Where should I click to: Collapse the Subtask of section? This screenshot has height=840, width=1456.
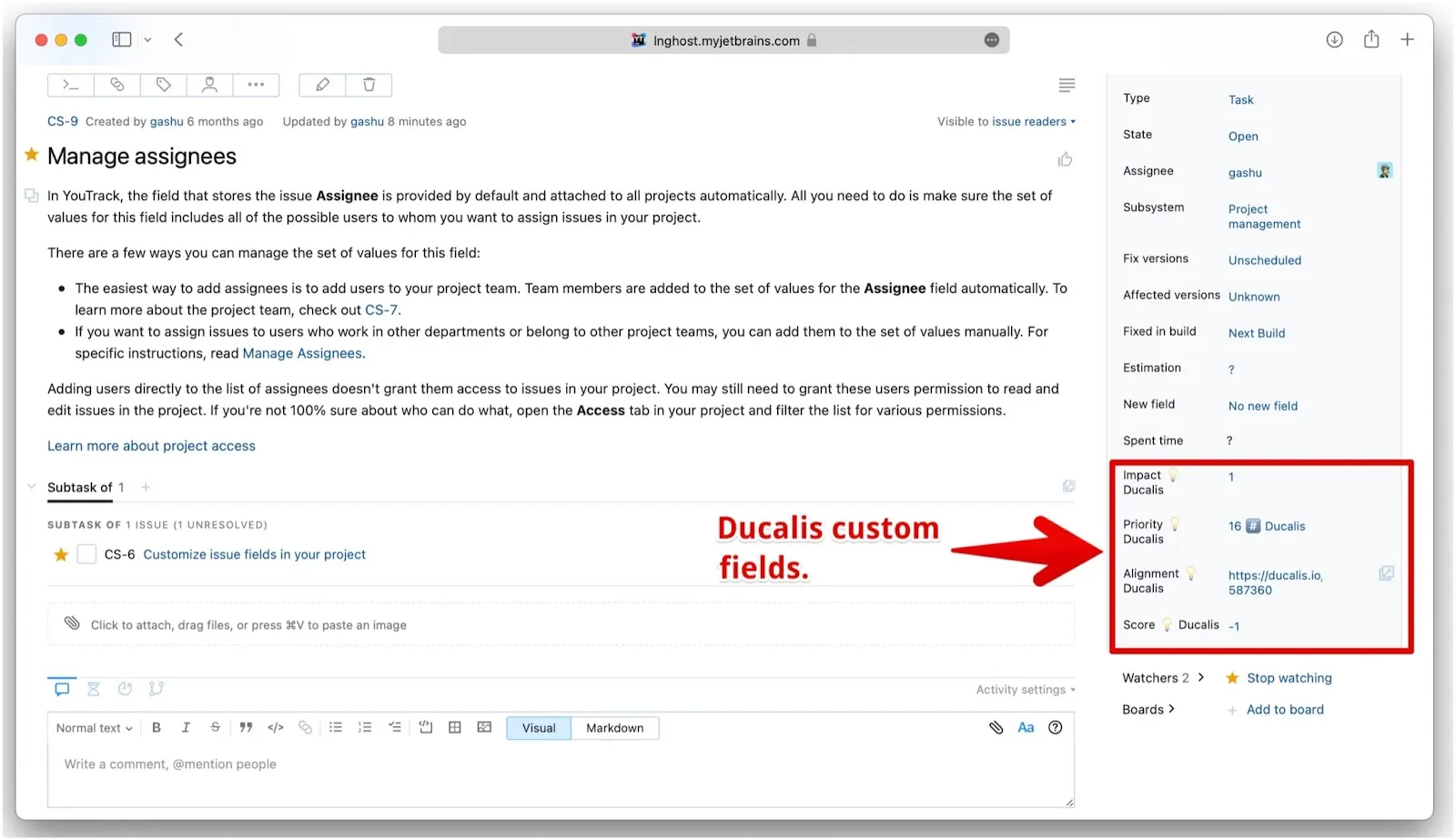pyautogui.click(x=31, y=487)
